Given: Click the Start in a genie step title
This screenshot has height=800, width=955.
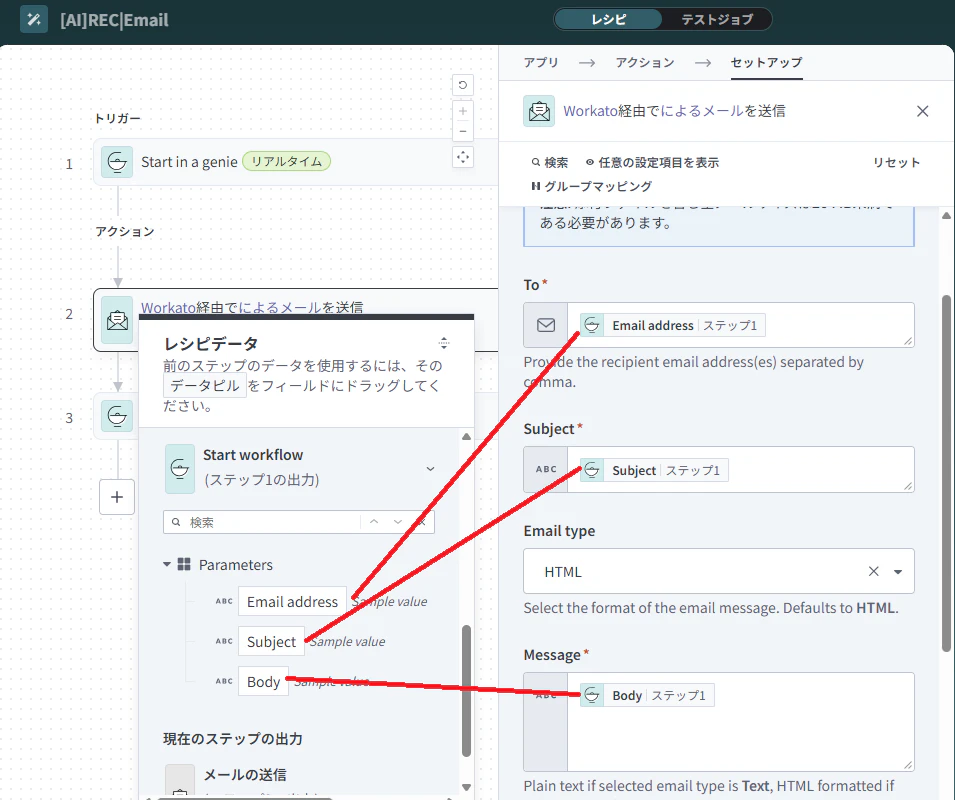Looking at the screenshot, I should click(189, 162).
